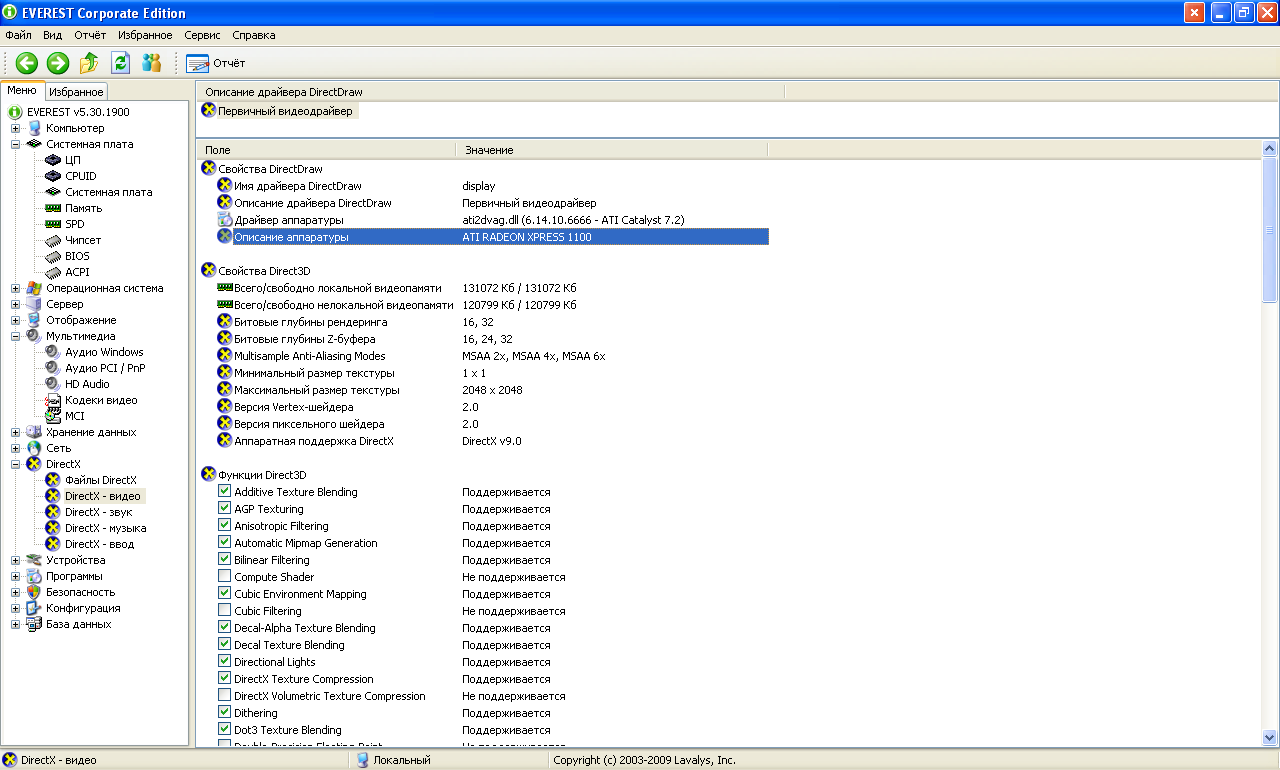Screen dimensions: 1280x770
Task: Open the Справка menu
Action: coord(253,35)
